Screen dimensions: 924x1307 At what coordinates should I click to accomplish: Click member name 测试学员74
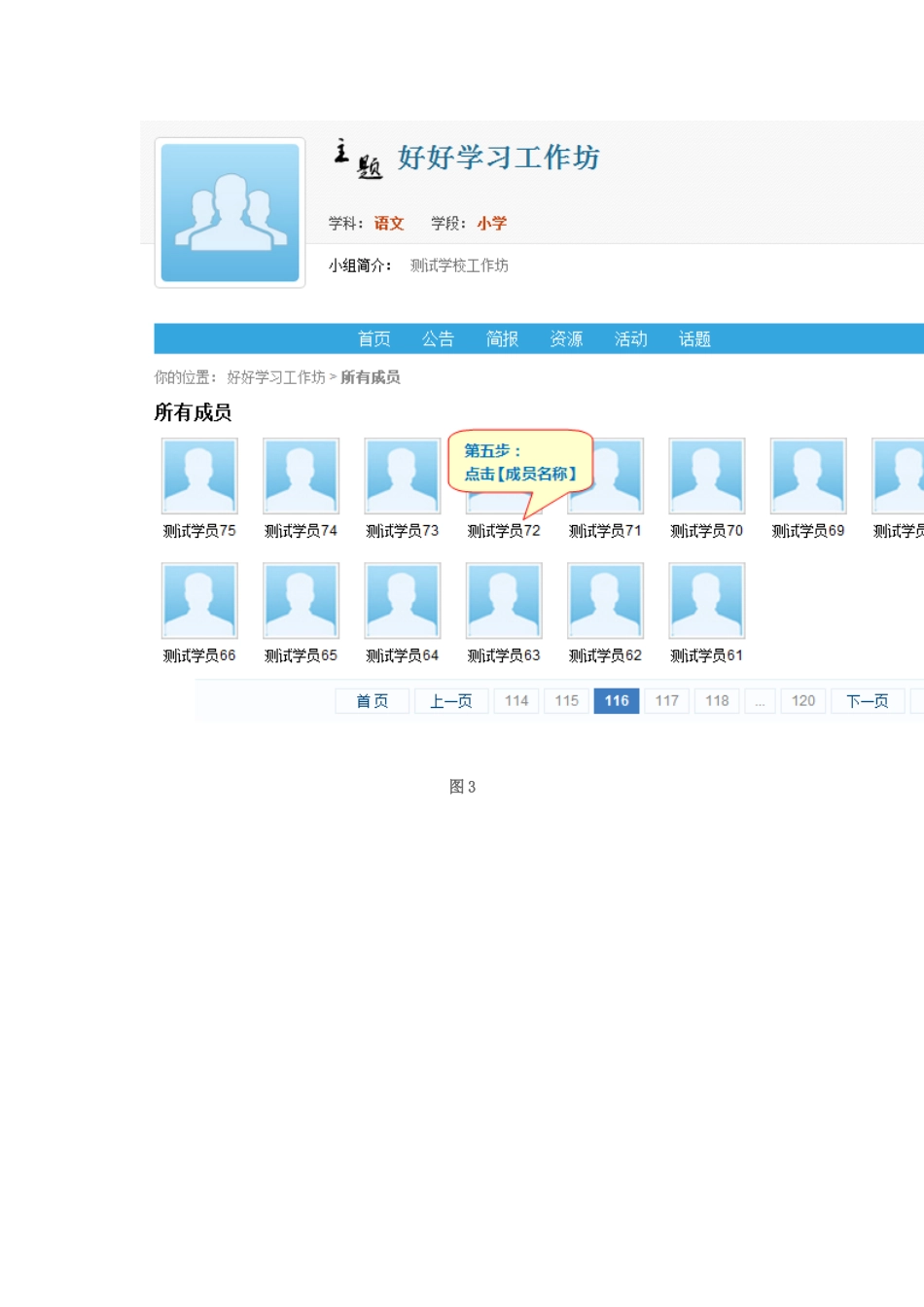point(302,531)
